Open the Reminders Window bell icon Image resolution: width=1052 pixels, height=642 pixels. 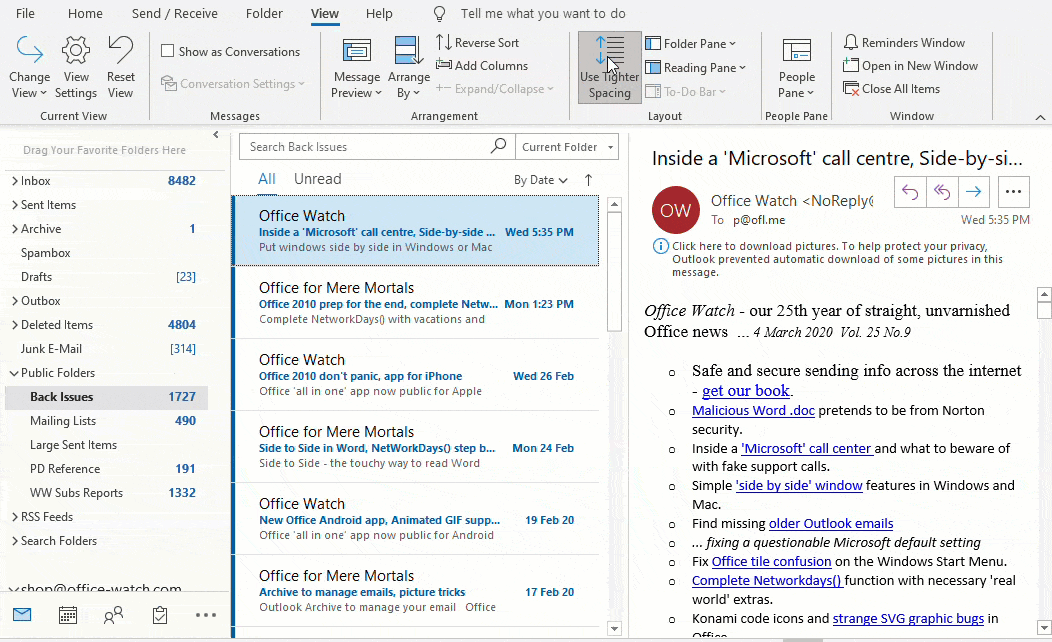click(x=851, y=43)
